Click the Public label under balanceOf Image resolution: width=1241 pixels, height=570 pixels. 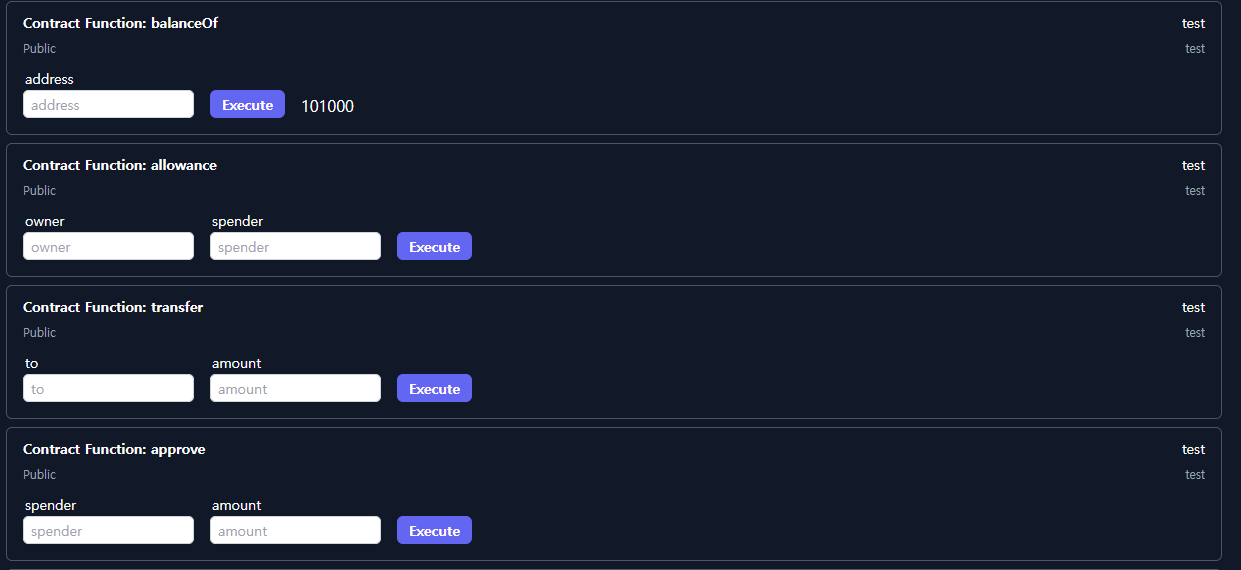tap(40, 48)
